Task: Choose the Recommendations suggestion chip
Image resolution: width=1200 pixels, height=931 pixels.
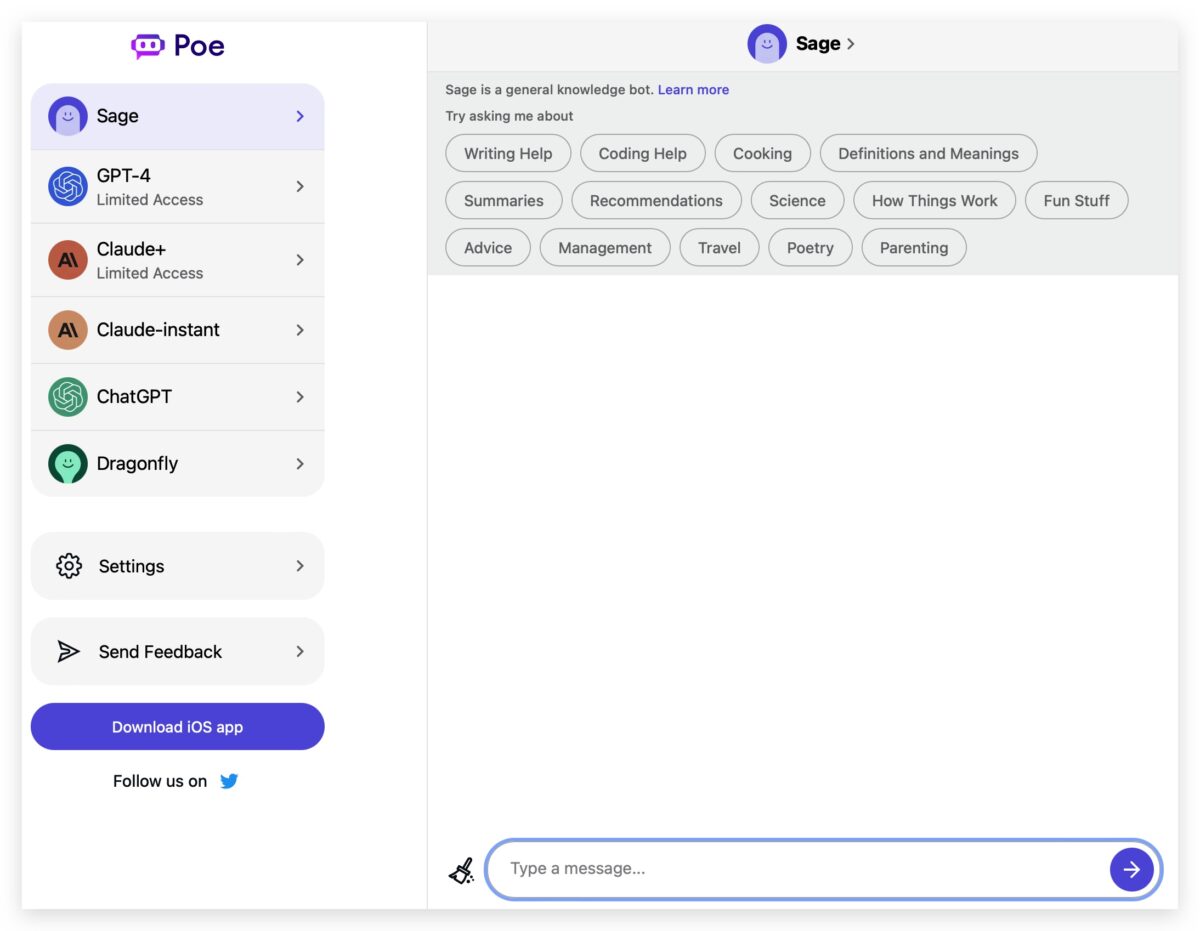Action: 656,201
